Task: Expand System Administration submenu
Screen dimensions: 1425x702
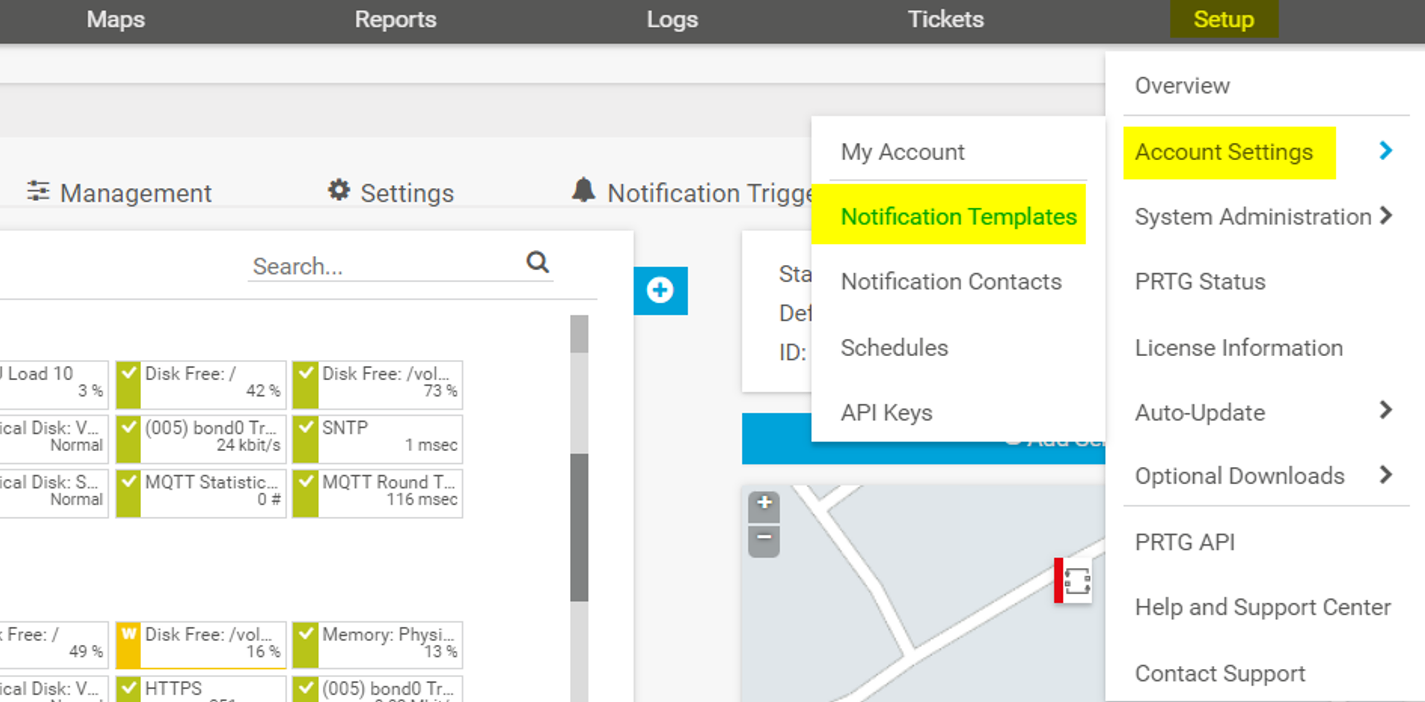Action: [x=1385, y=216]
